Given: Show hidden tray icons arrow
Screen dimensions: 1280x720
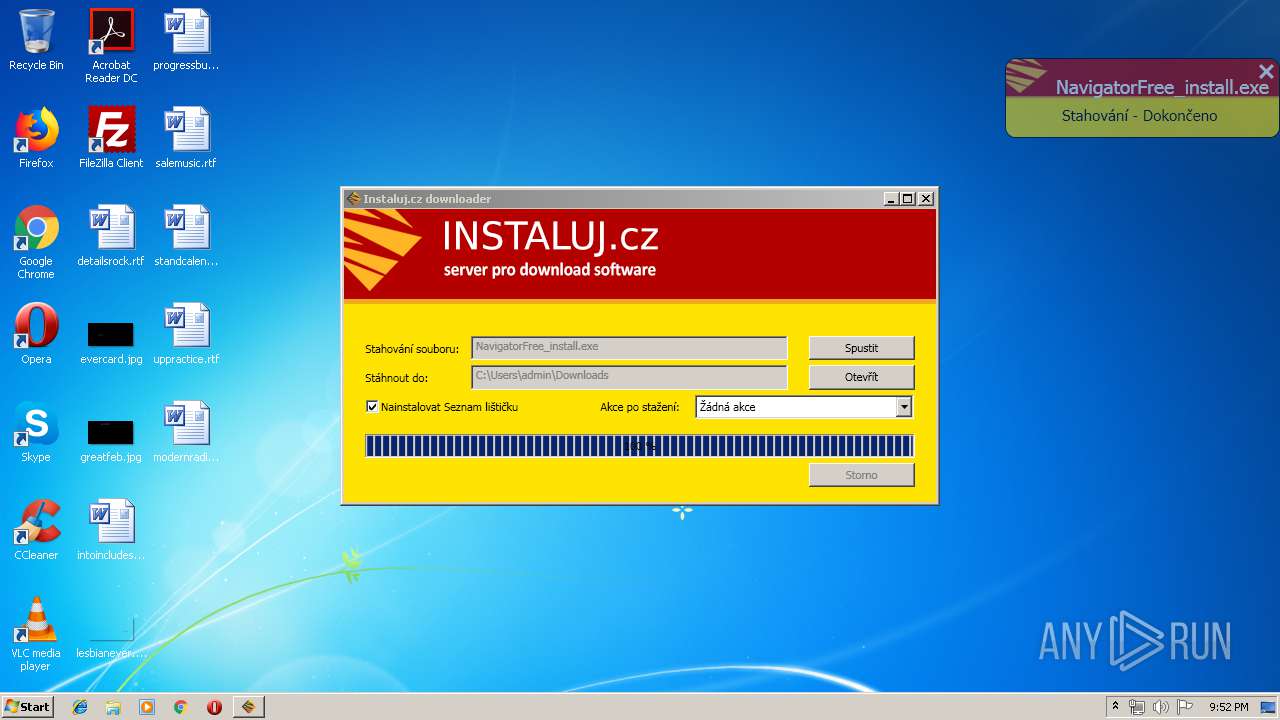Looking at the screenshot, I should pyautogui.click(x=1115, y=707).
